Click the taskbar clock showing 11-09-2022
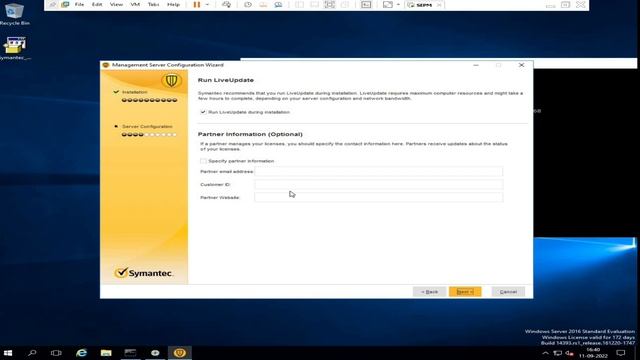 (x=593, y=353)
